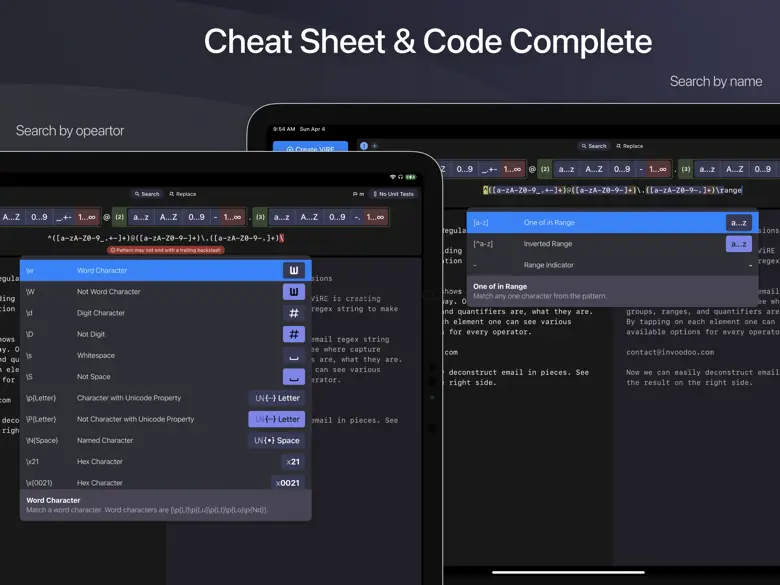This screenshot has height=585, width=780.
Task: Click 'a...z' token in group 2, back iPad
Action: click(566, 169)
